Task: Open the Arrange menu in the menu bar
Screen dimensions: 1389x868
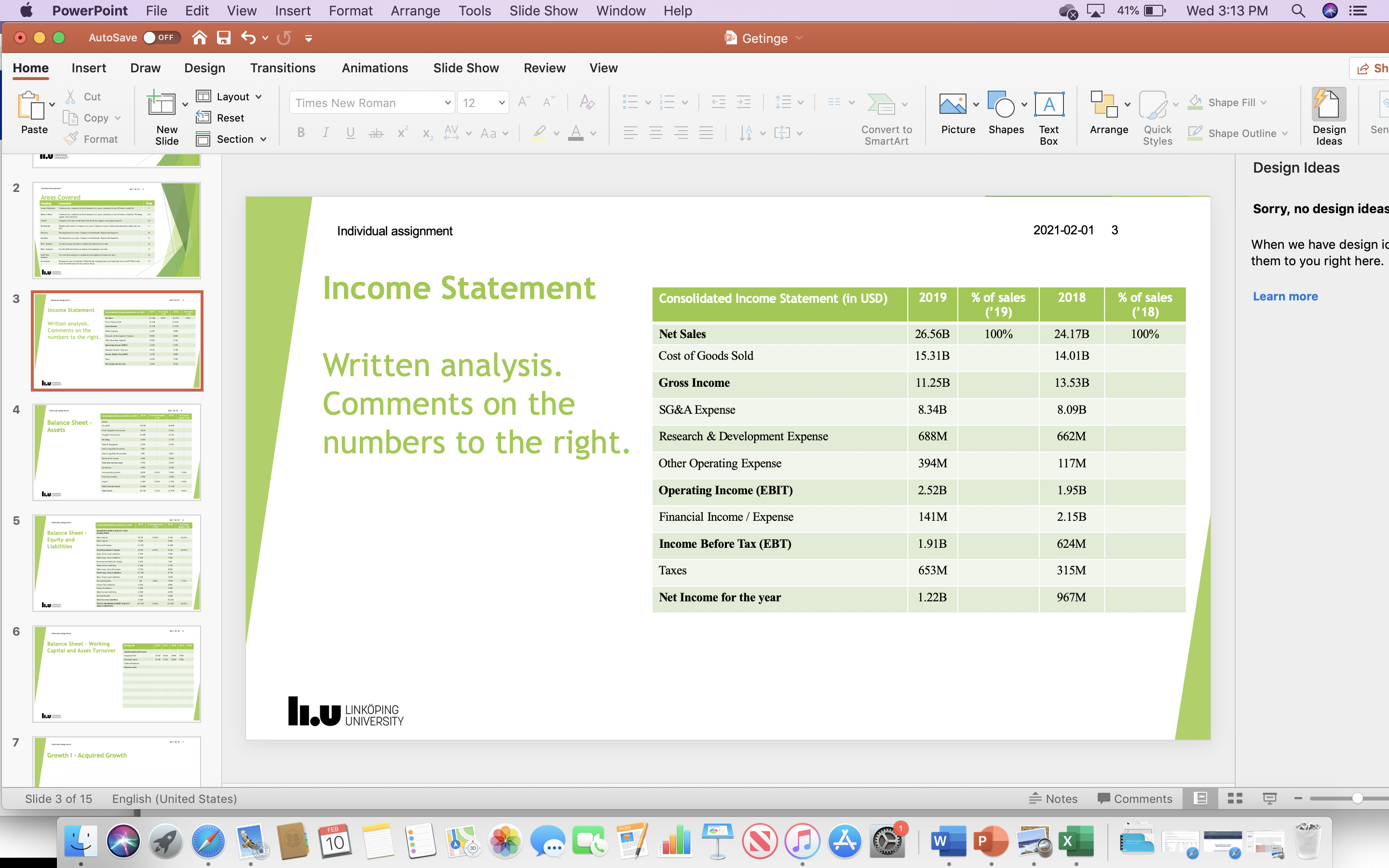Action: click(x=415, y=10)
